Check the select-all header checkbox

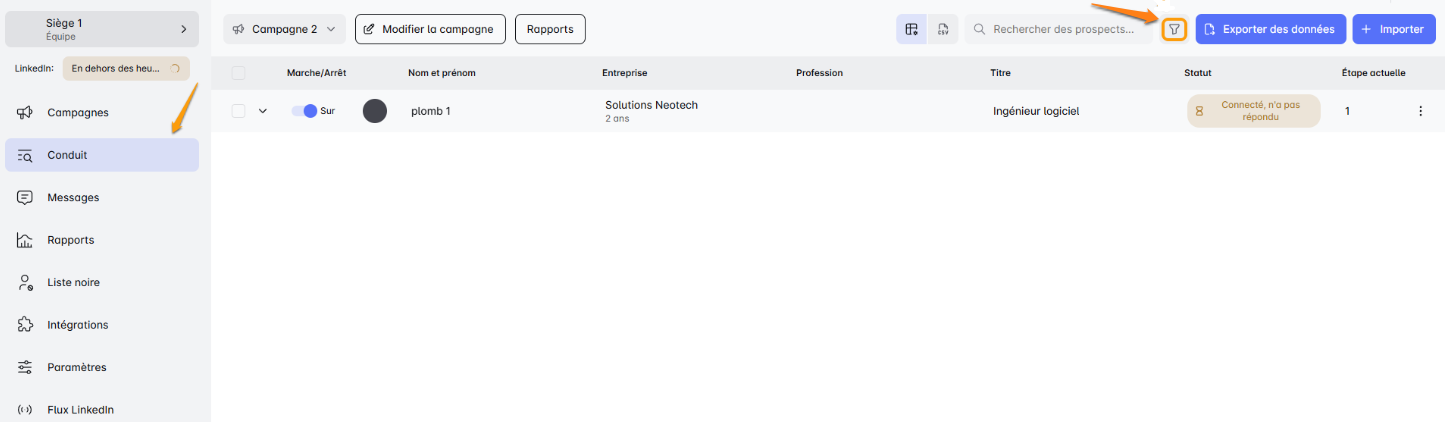238,73
